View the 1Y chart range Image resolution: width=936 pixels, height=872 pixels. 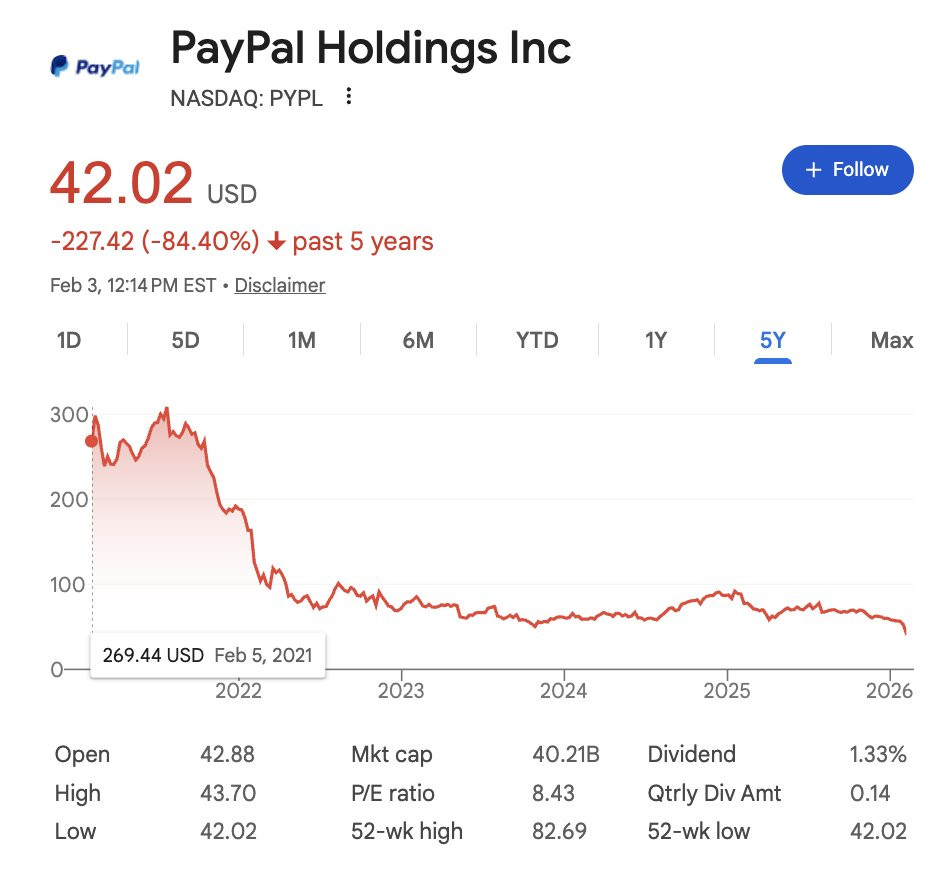pyautogui.click(x=655, y=340)
